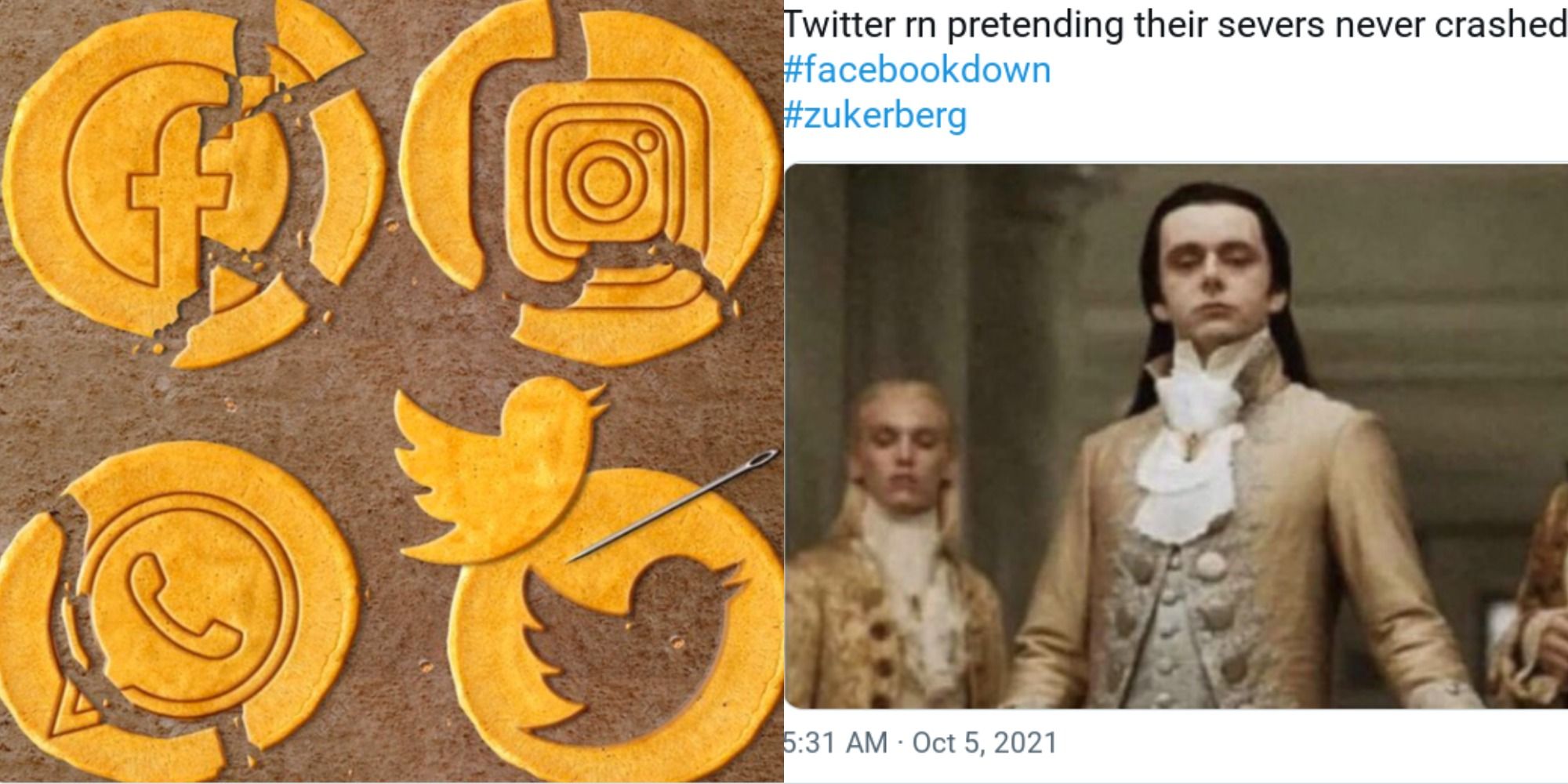Viewport: 1568px width, 784px height.
Task: Click the small circle dot in Instagram logo
Action: coord(646,140)
